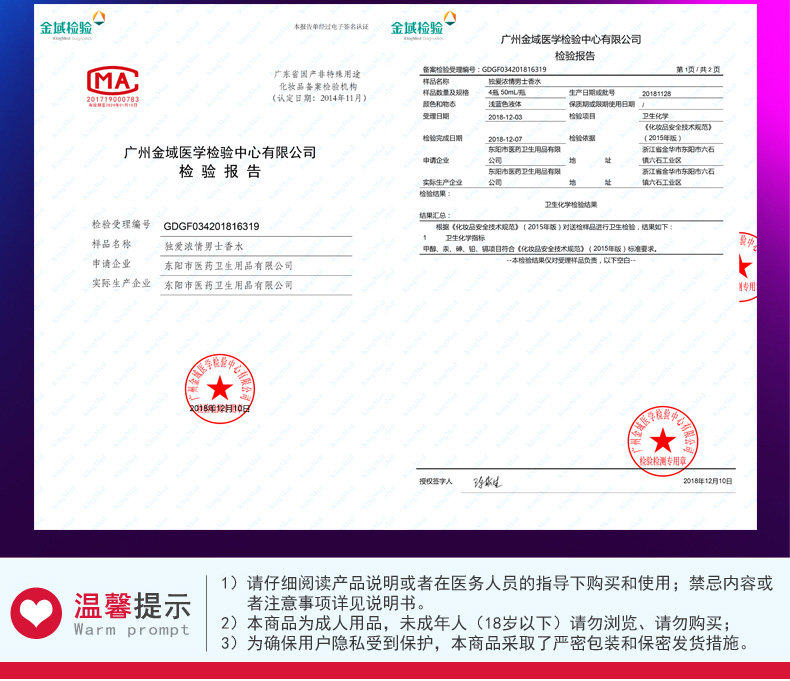Click sample name 独爱浓情男士香水 on cover page
The width and height of the screenshot is (790, 681).
coord(204,246)
